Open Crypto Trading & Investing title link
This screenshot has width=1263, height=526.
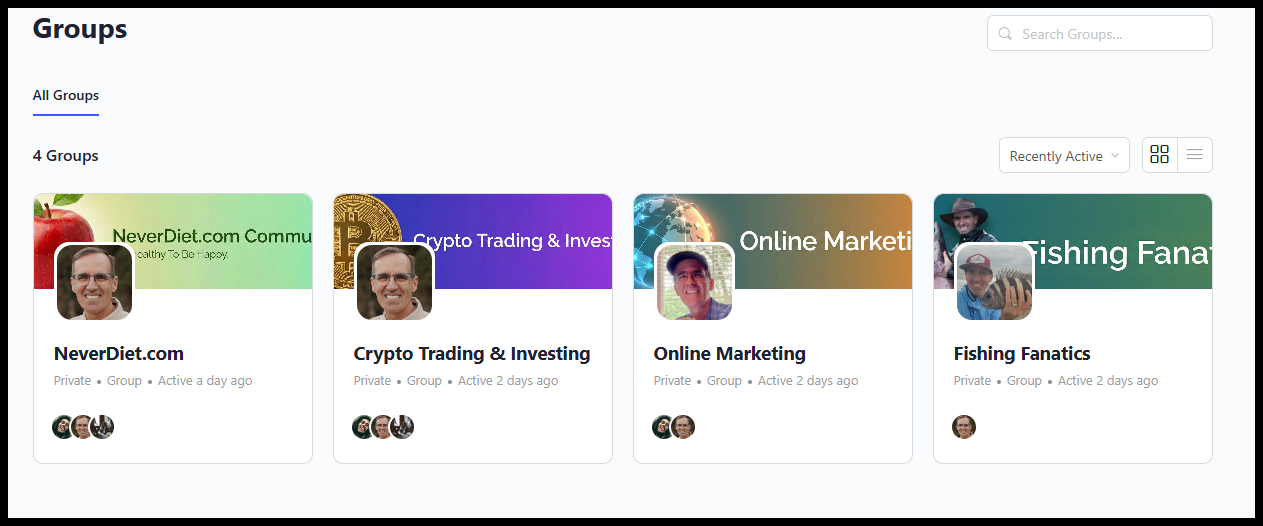coord(472,354)
